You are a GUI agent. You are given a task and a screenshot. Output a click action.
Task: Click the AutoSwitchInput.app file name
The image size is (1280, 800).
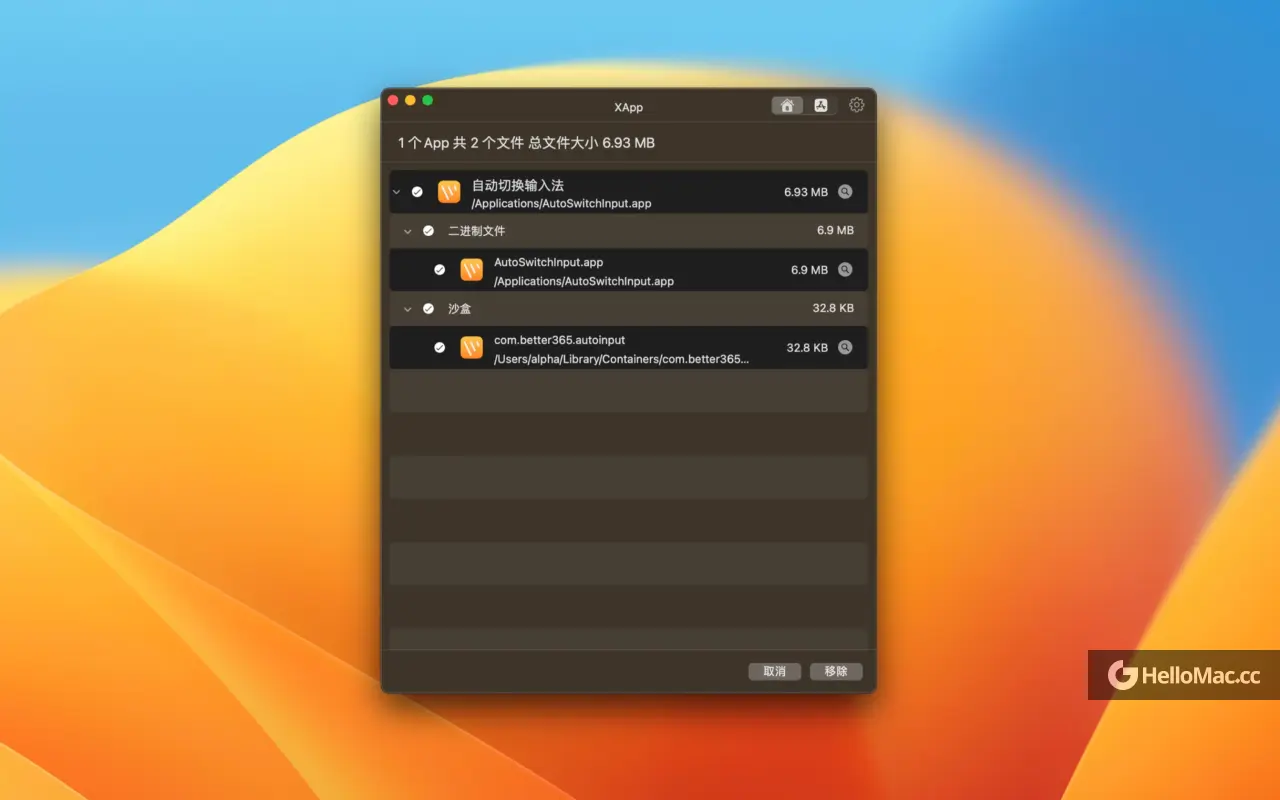(x=549, y=262)
